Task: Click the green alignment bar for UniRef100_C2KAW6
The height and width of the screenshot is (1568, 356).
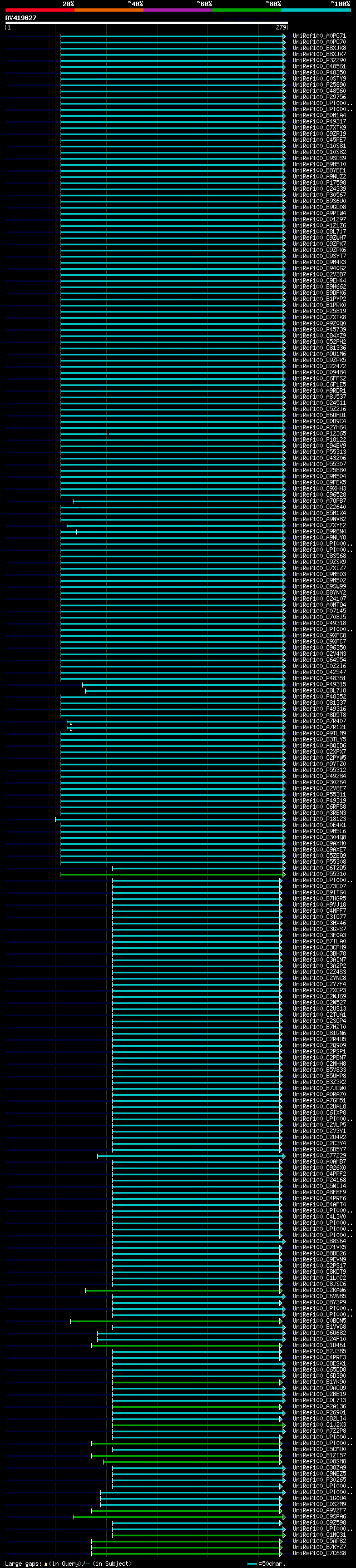Action: click(x=184, y=1290)
